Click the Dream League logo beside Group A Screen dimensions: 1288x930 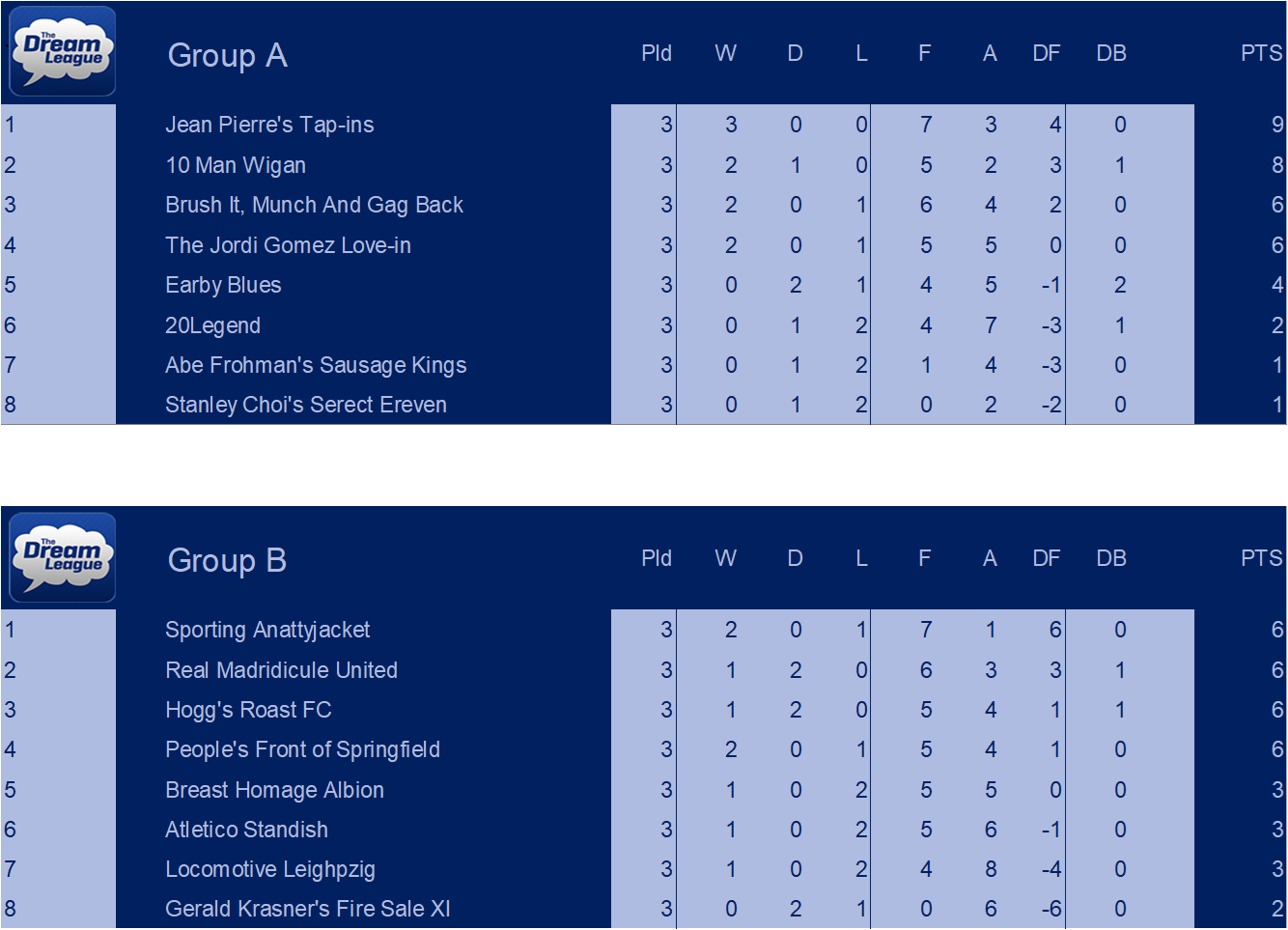63,51
